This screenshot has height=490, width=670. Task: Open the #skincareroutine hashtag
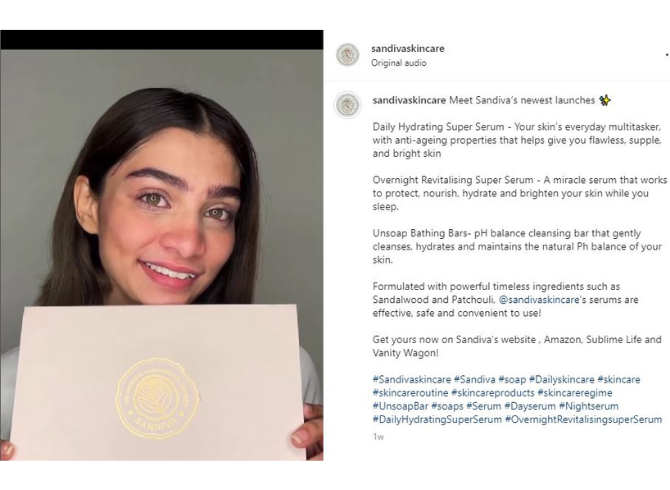[x=410, y=393]
